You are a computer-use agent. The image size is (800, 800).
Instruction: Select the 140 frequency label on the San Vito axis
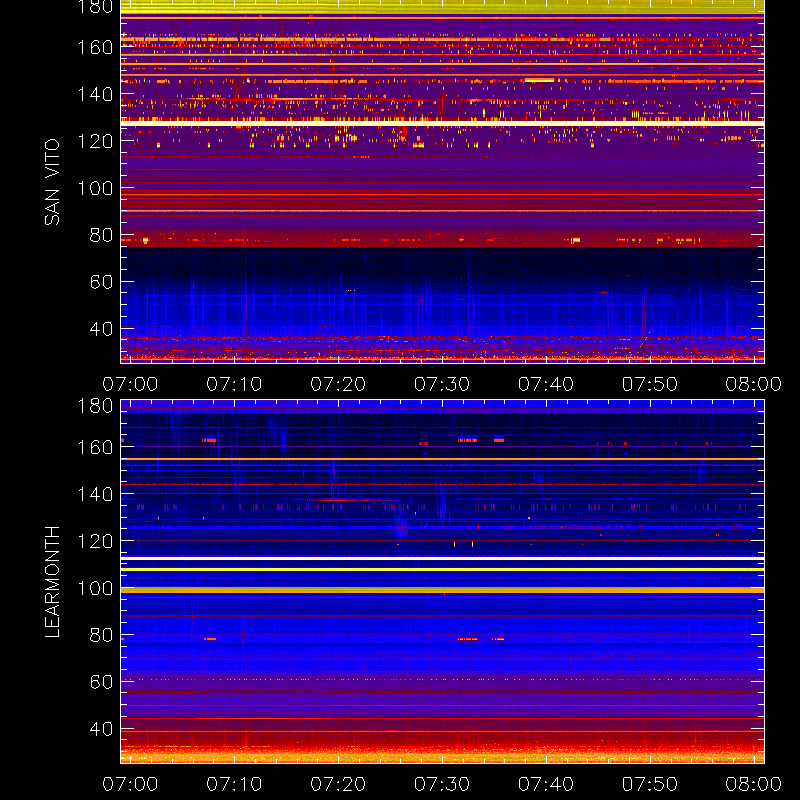[95, 94]
